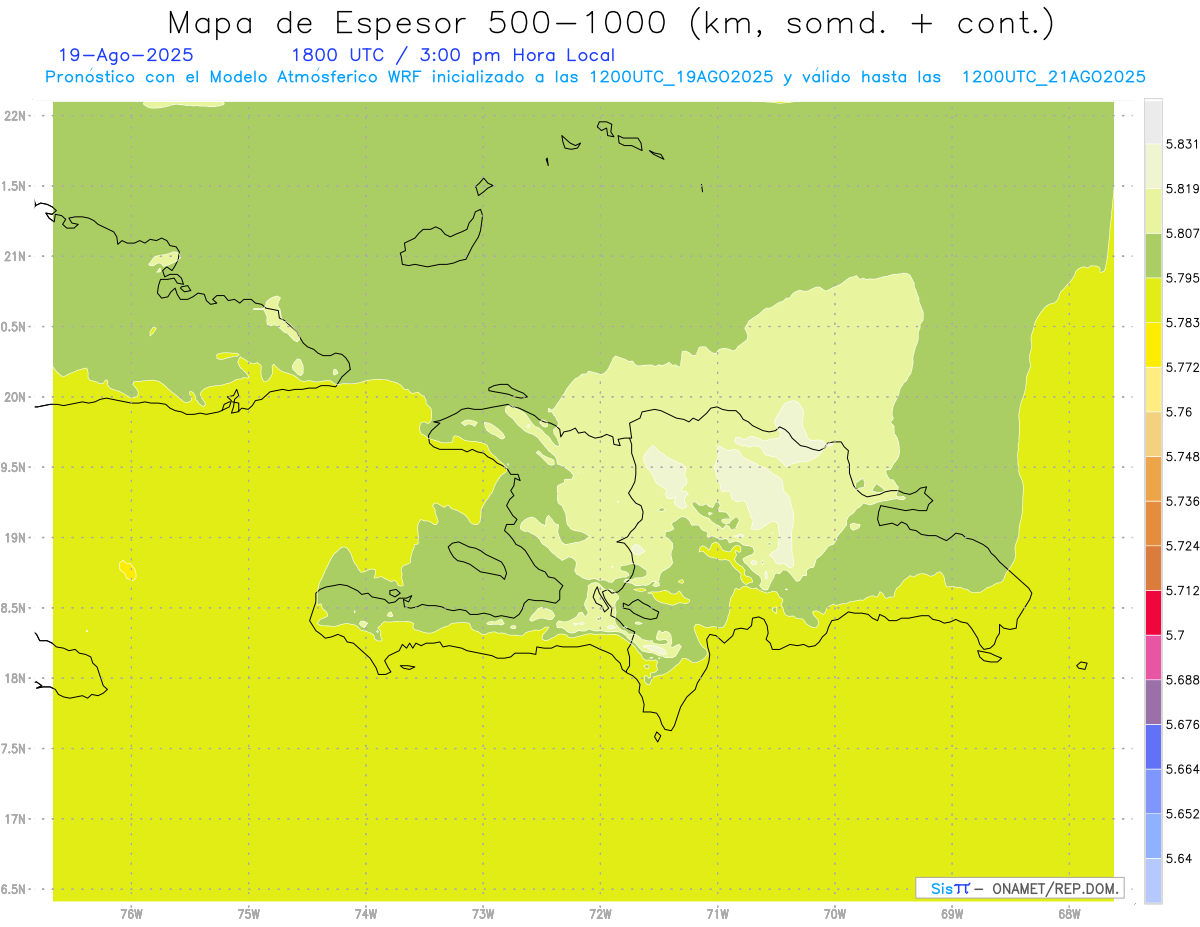Click the bright yellow legend swatch between 5.772 and 5.783
Viewport: 1200px width, 927px height.
tap(1153, 344)
